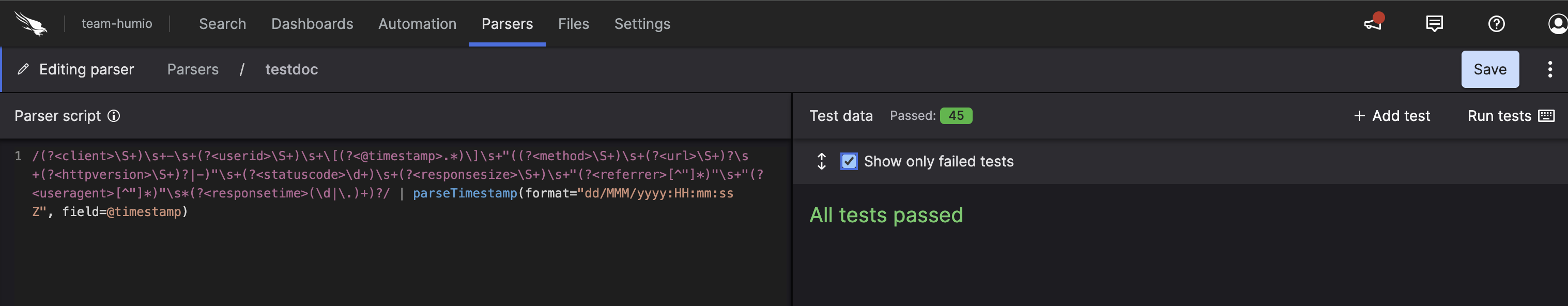Open the help question mark icon
The height and width of the screenshot is (306, 1568).
[1496, 24]
